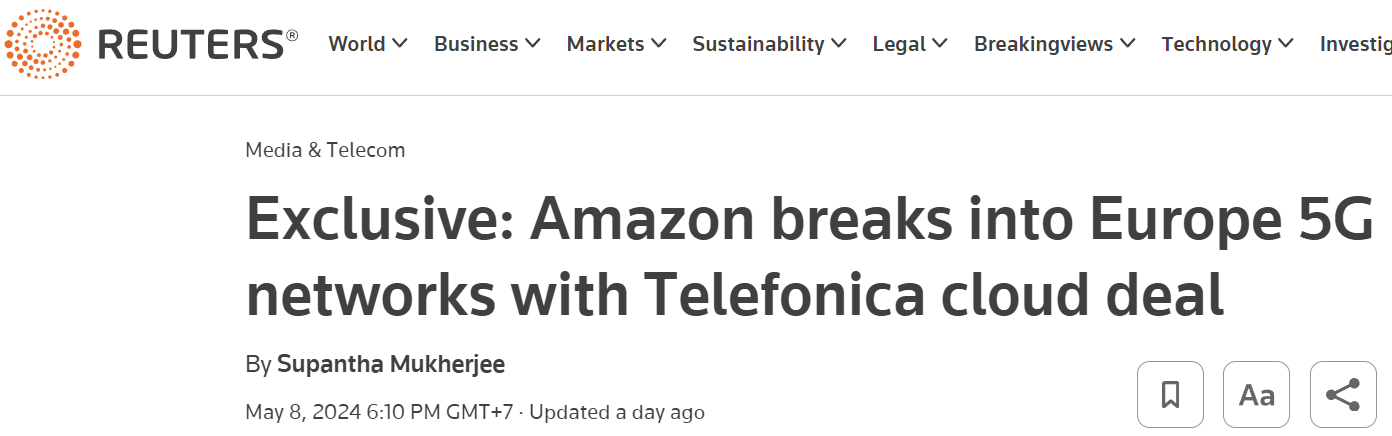This screenshot has width=1392, height=436.
Task: Select the partially visible Investigations menu item
Action: click(x=1355, y=44)
